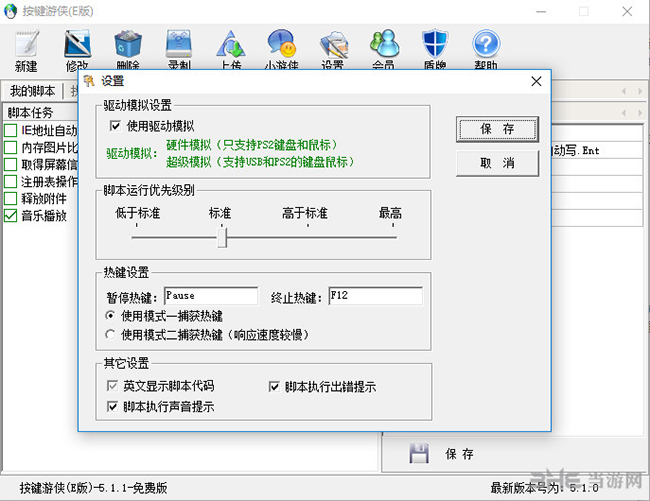Viewport: 650px width, 501px height.
Task: Close the 设置 dialog
Action: click(x=536, y=81)
